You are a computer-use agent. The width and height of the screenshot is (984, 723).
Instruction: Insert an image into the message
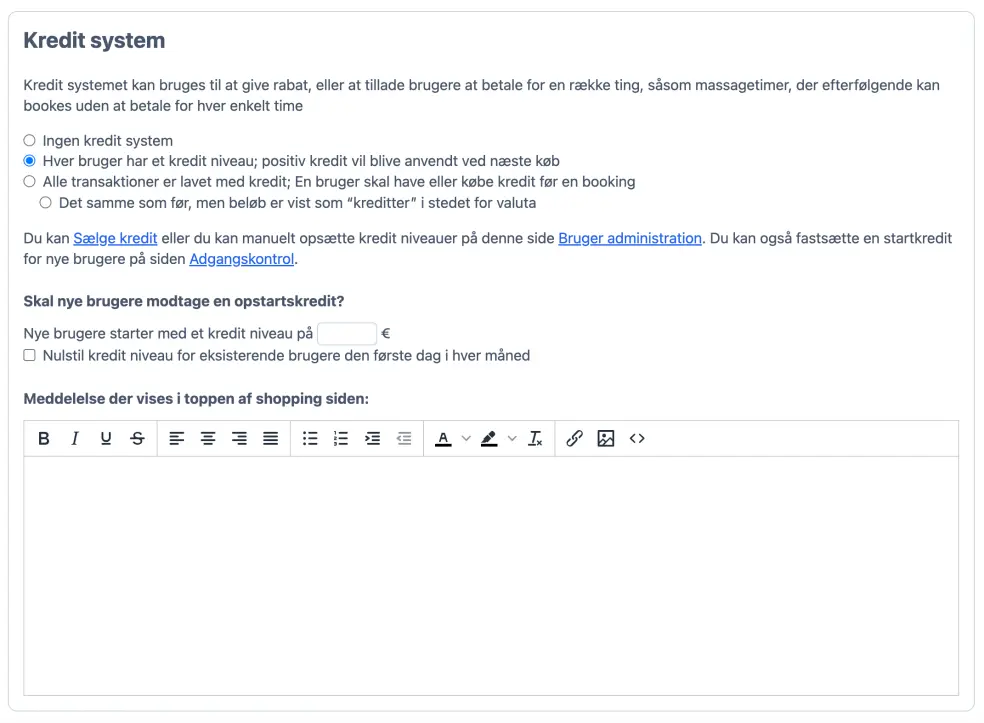pyautogui.click(x=605, y=438)
